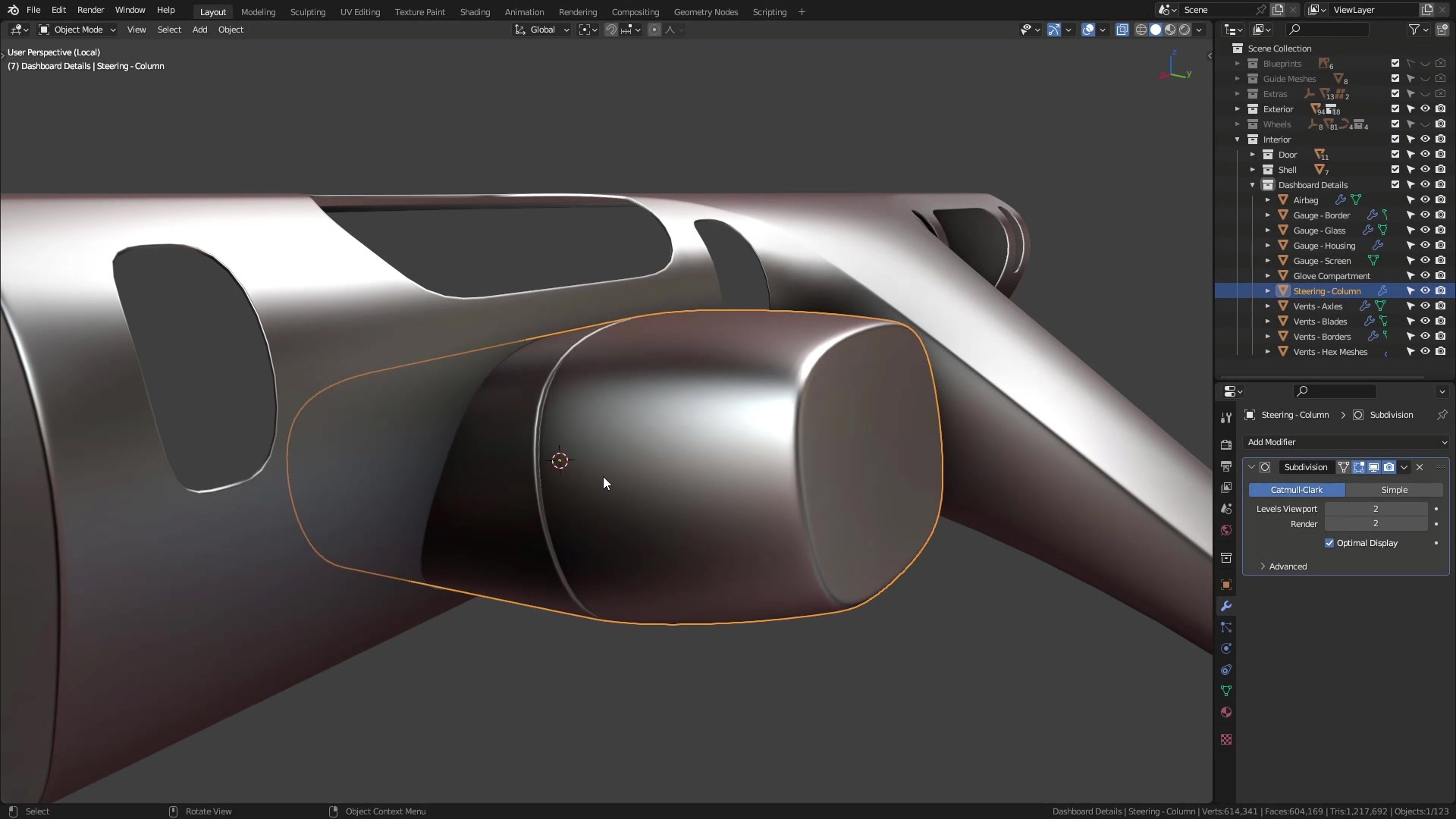Image resolution: width=1456 pixels, height=819 pixels.
Task: Adjust the Render levels value field
Action: pyautogui.click(x=1376, y=524)
